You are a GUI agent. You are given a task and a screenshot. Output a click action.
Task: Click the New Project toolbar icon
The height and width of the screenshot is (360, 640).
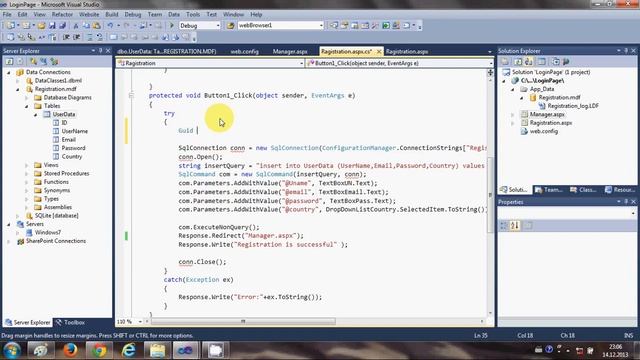10,25
